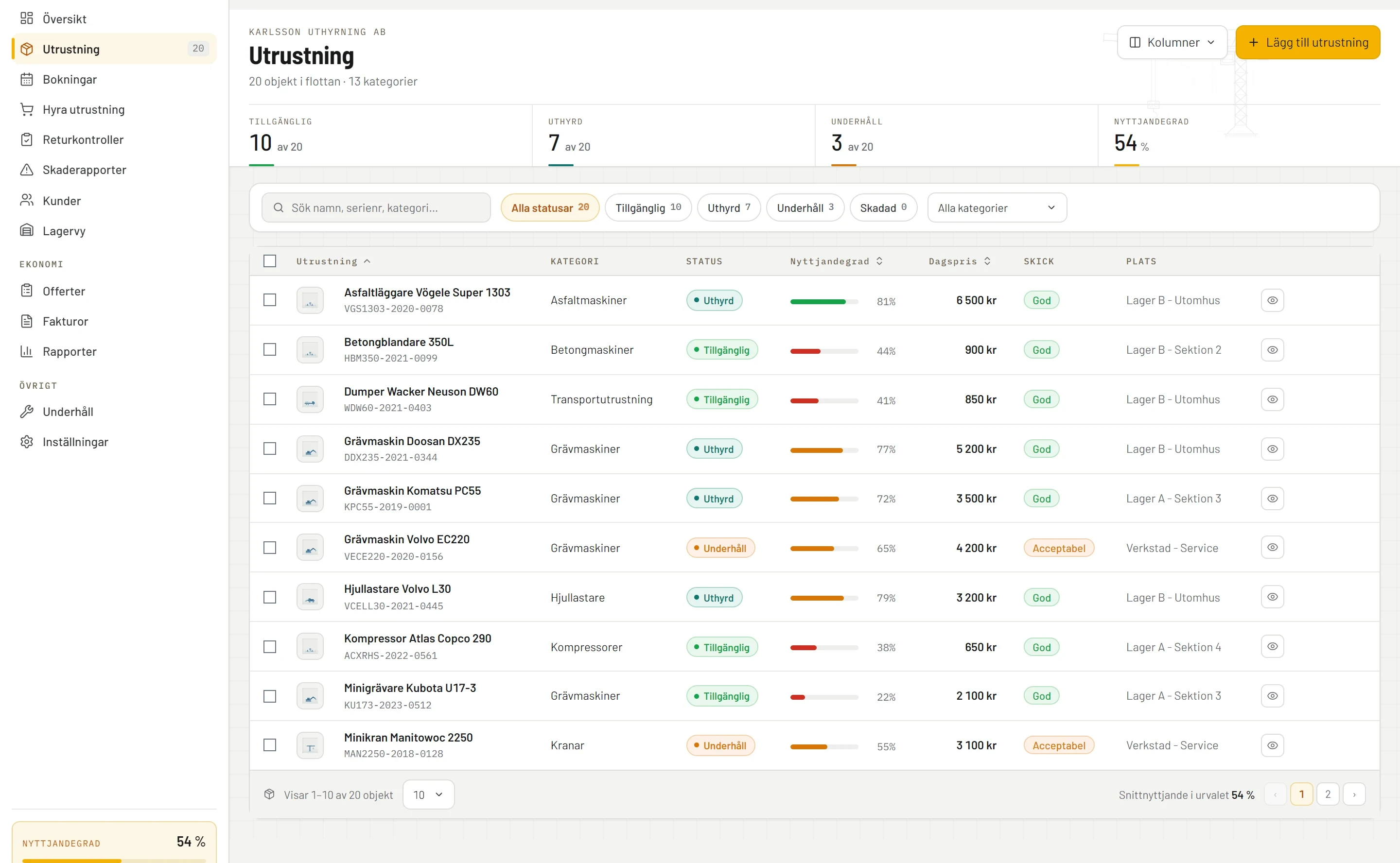The image size is (1400, 863).
Task: View details eye icon for Hjullastare Volvo L30
Action: (1272, 597)
